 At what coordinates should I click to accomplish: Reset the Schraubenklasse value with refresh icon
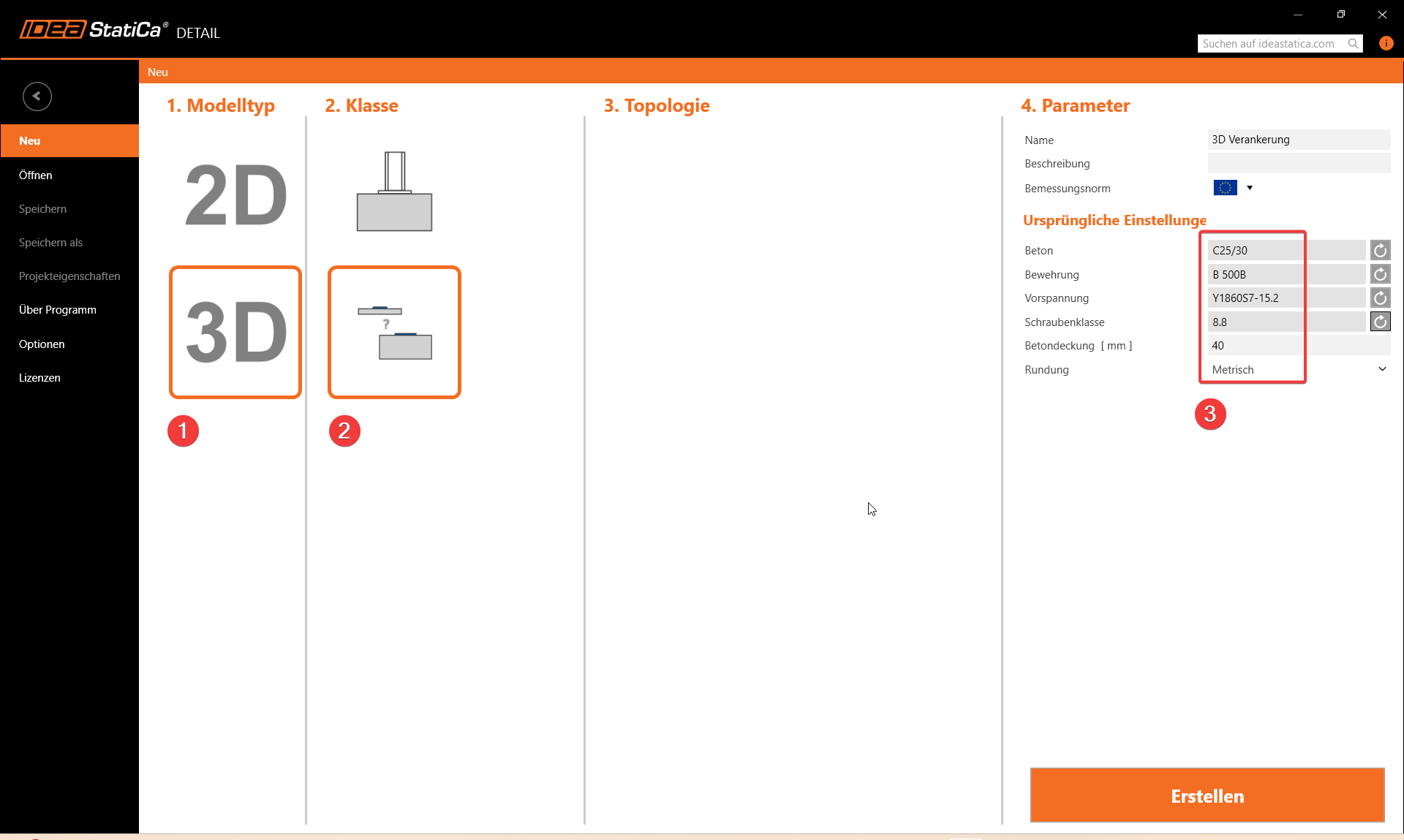click(x=1380, y=322)
